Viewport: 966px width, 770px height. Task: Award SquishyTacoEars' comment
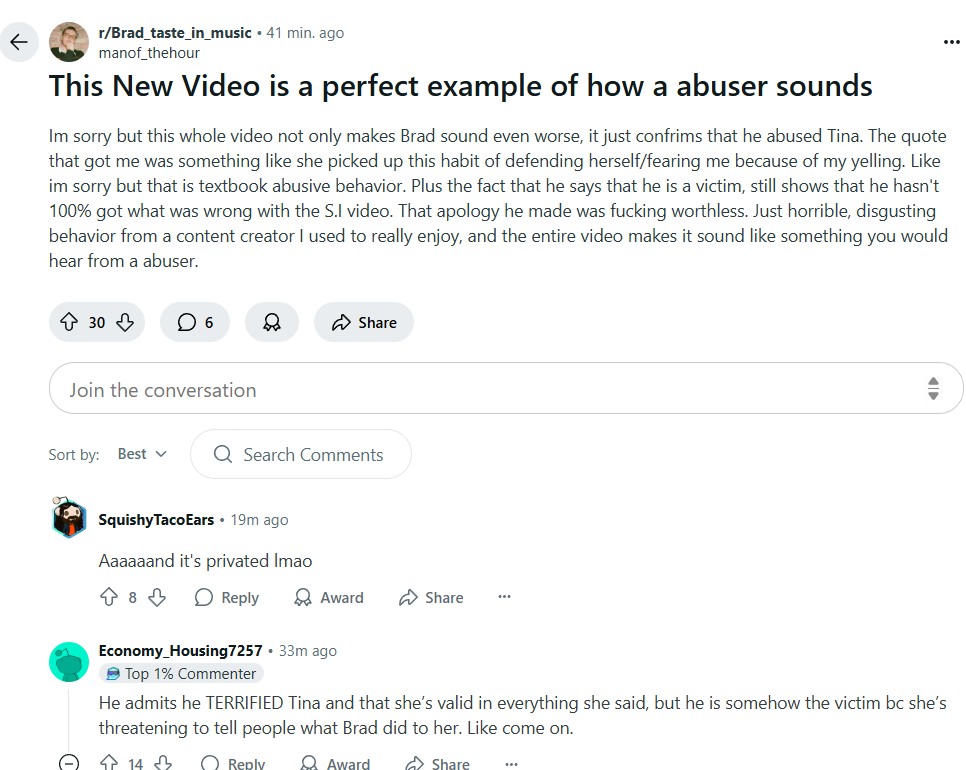click(329, 597)
